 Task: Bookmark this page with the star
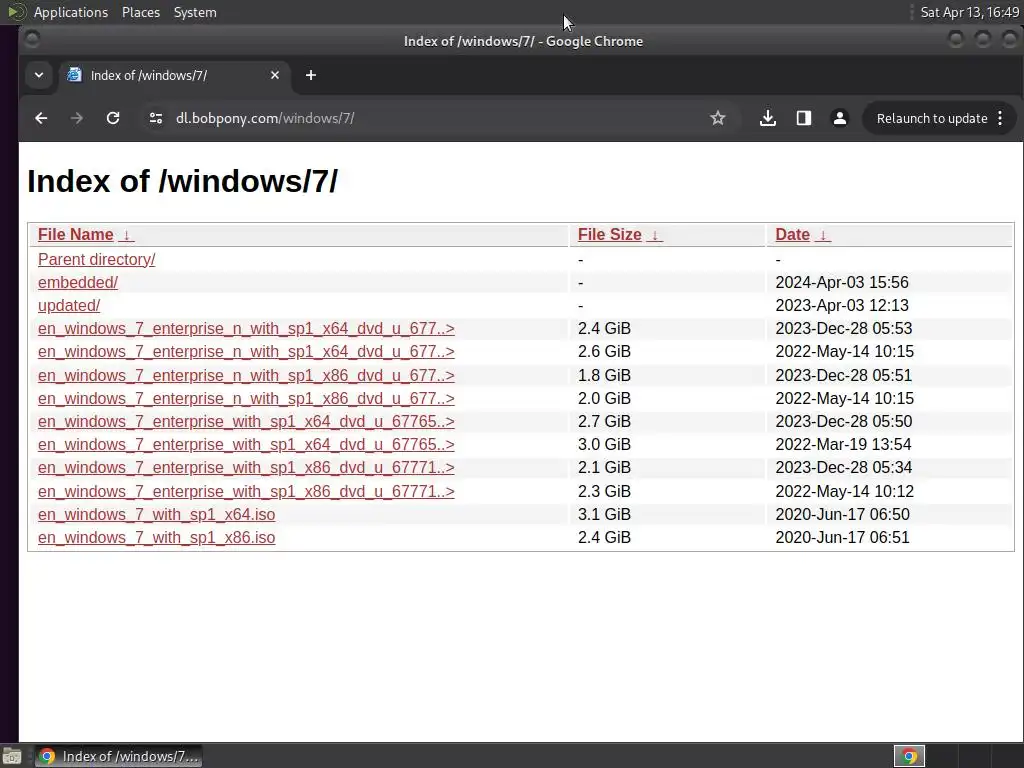tap(718, 118)
